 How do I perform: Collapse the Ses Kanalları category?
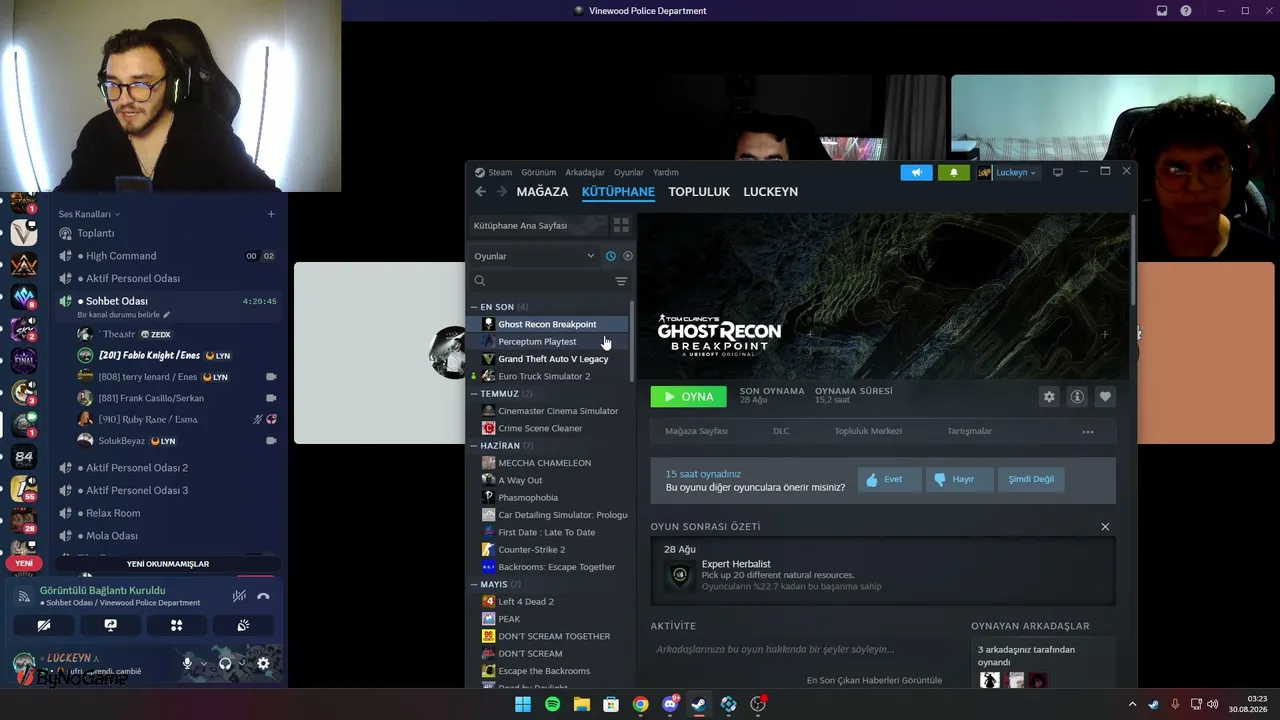(x=89, y=214)
